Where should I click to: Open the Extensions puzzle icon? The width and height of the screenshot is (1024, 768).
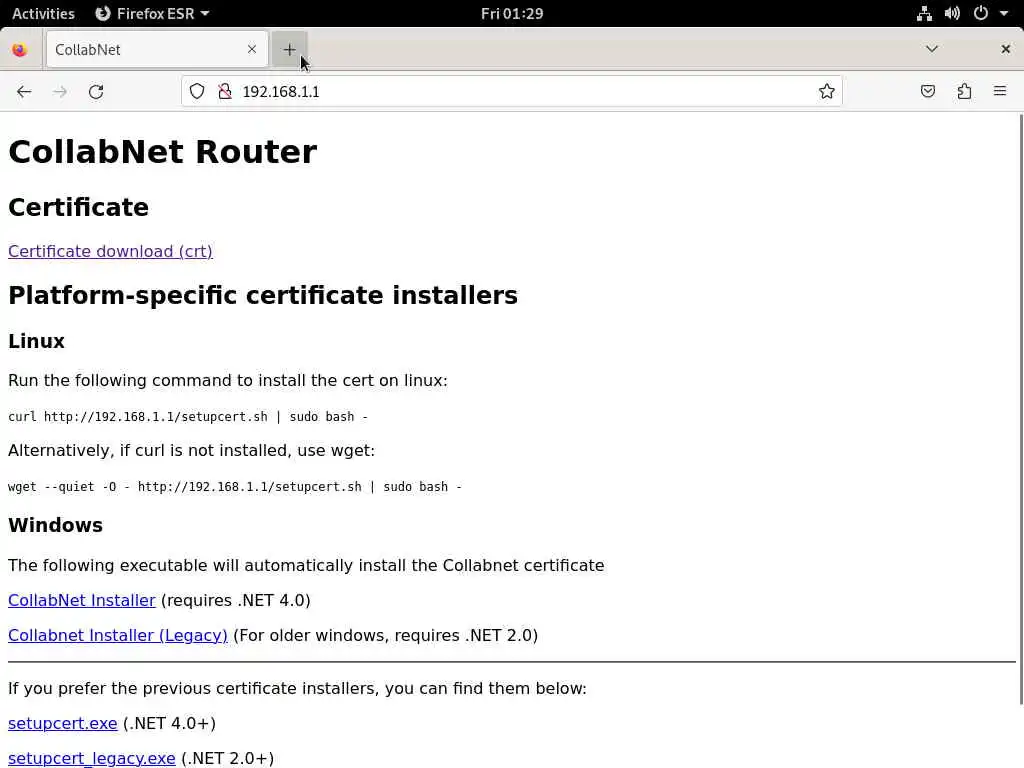pos(964,91)
